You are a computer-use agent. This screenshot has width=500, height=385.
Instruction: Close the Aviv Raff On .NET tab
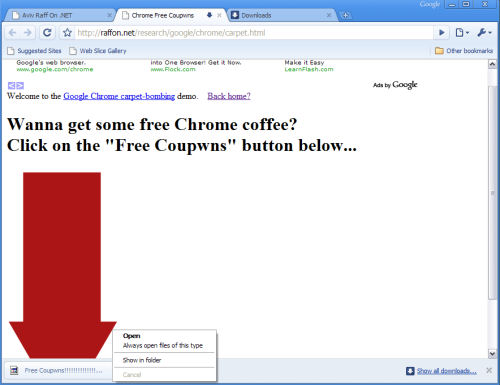(109, 15)
